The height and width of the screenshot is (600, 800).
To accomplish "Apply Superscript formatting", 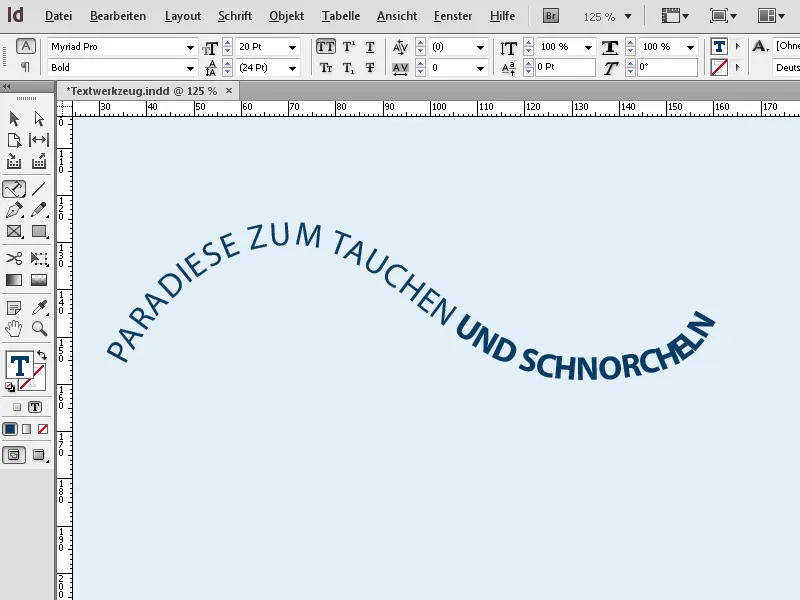I will (x=347, y=46).
